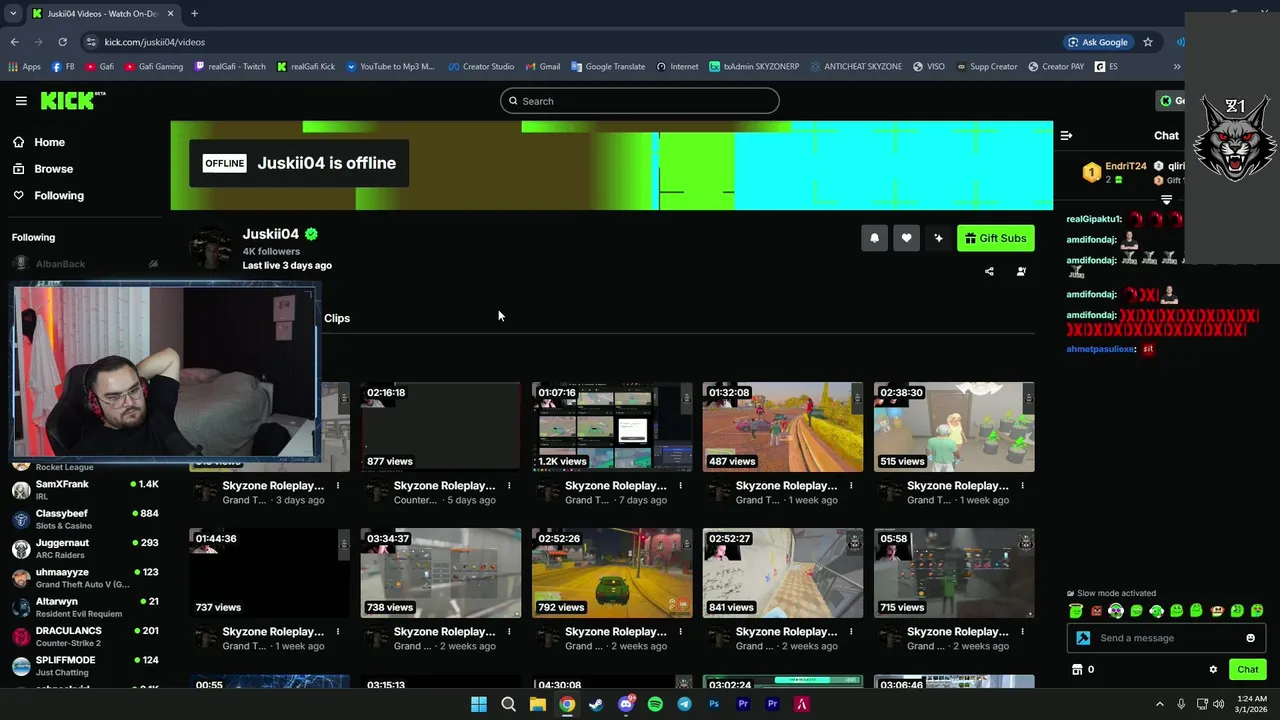Open Discord from the taskbar

pyautogui.click(x=626, y=704)
